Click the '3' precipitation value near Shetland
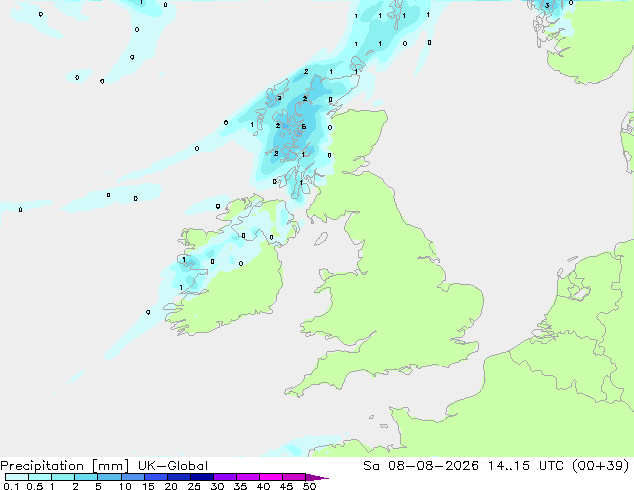 547,5
